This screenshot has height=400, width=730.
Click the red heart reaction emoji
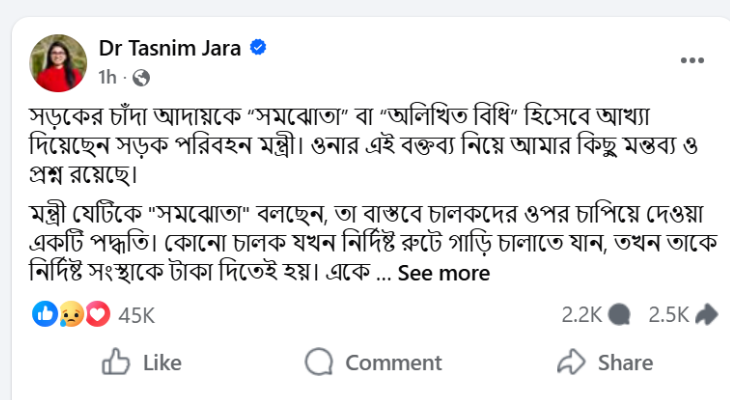pyautogui.click(x=97, y=315)
